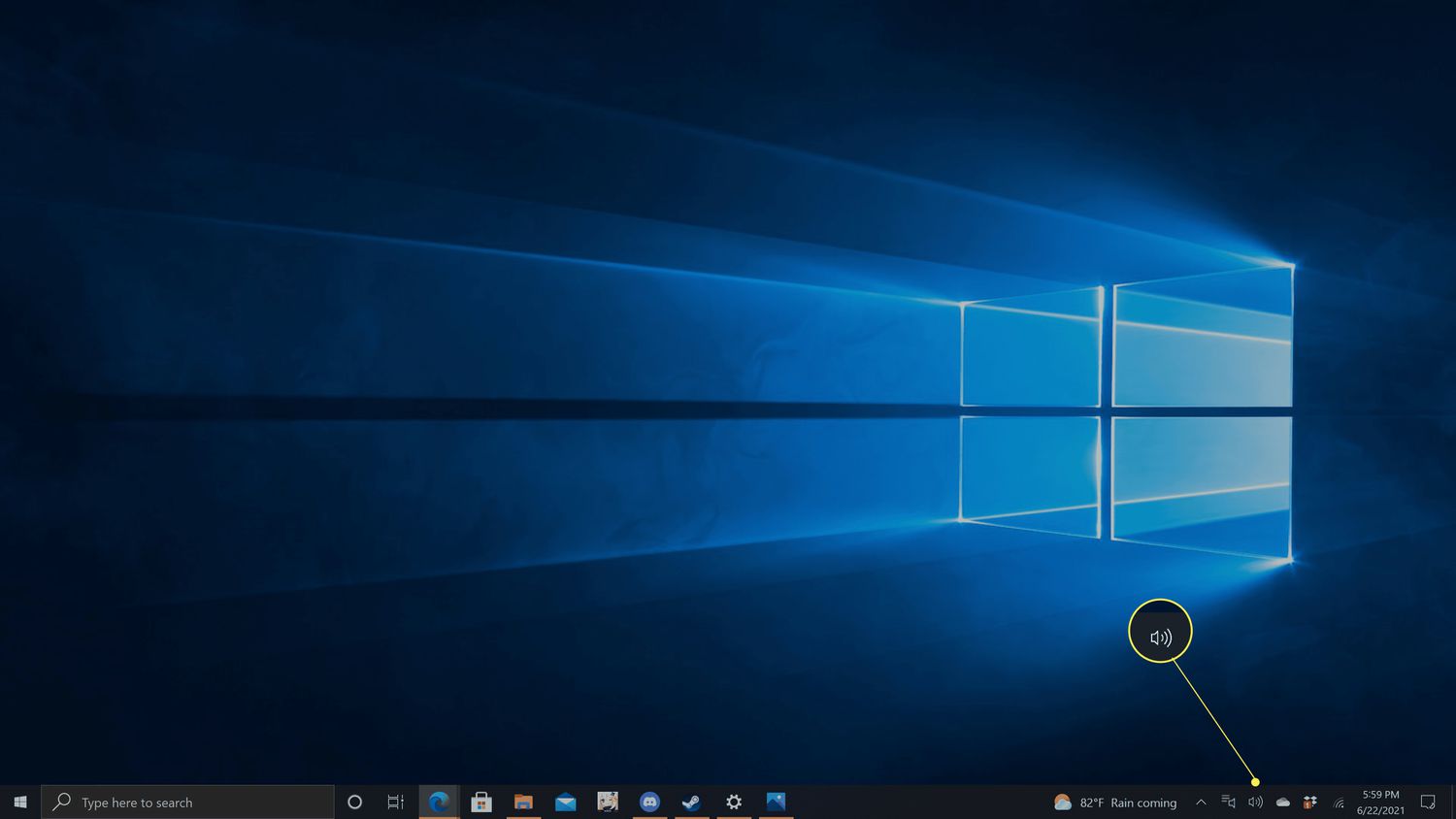Open the Photos app on the taskbar

776,803
